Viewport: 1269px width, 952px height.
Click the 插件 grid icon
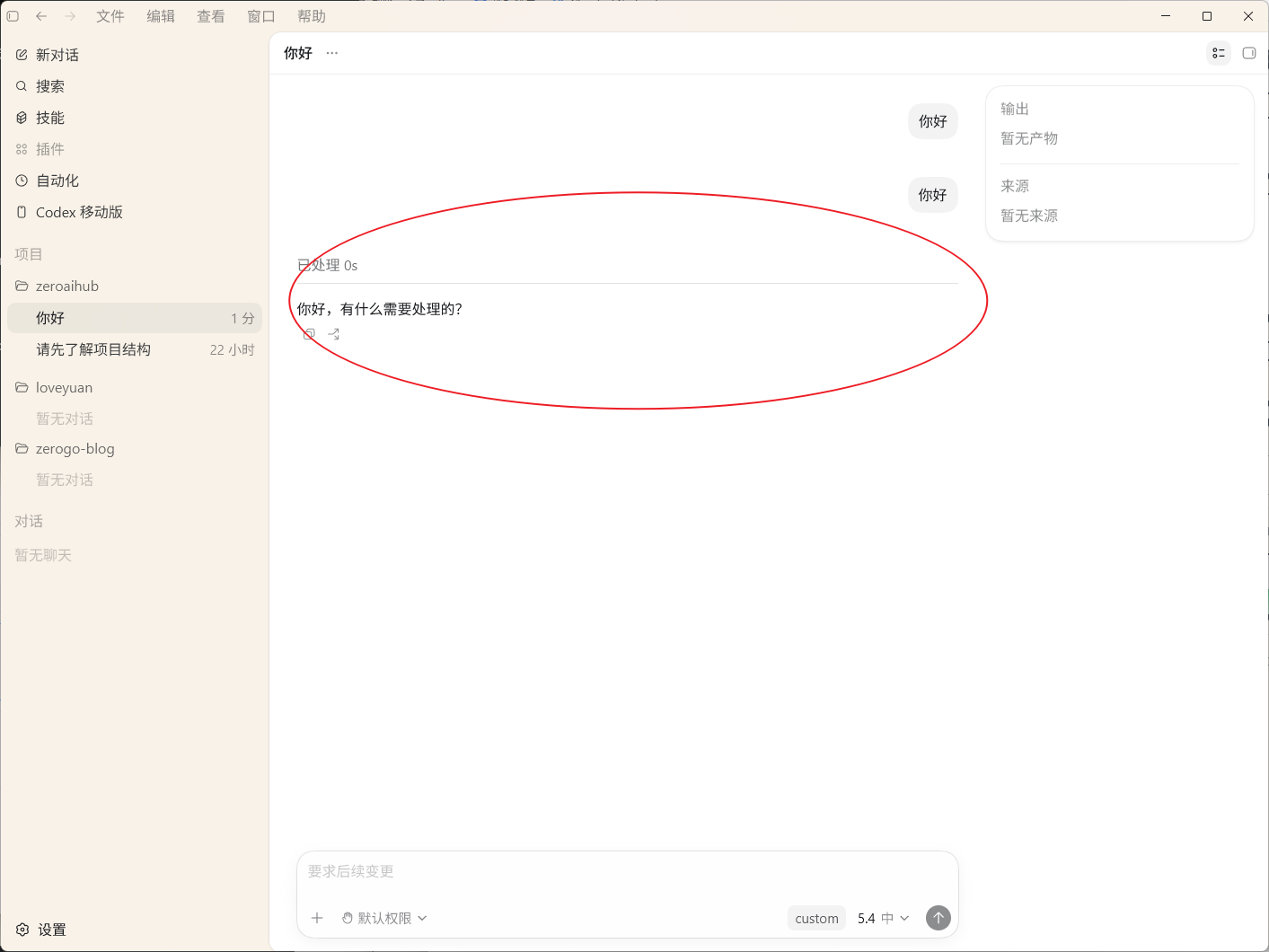(22, 149)
